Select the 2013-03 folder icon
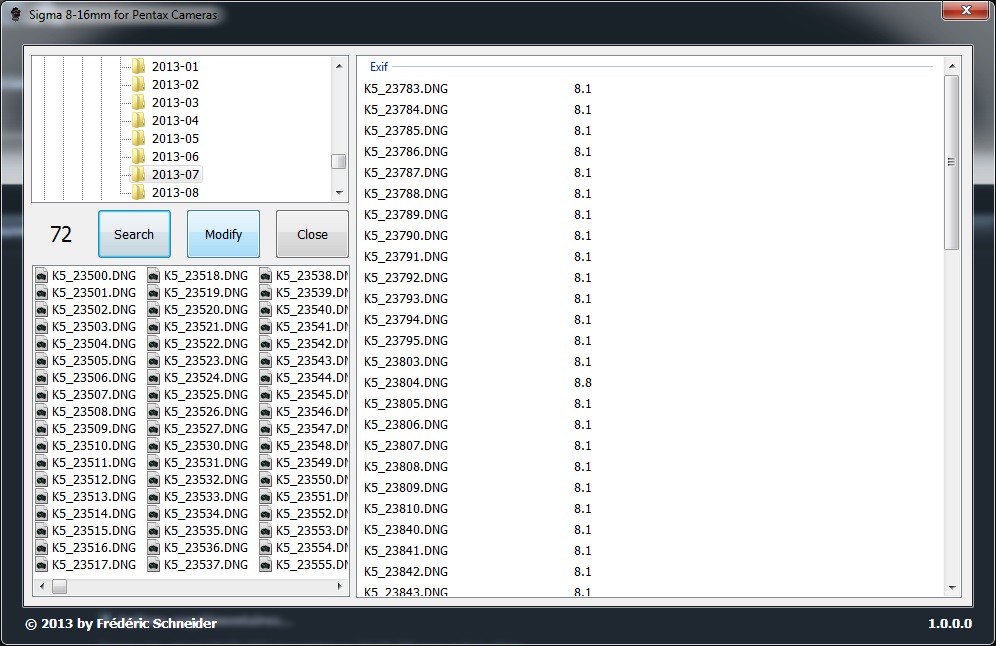Viewport: 996px width, 646px height. tap(138, 102)
